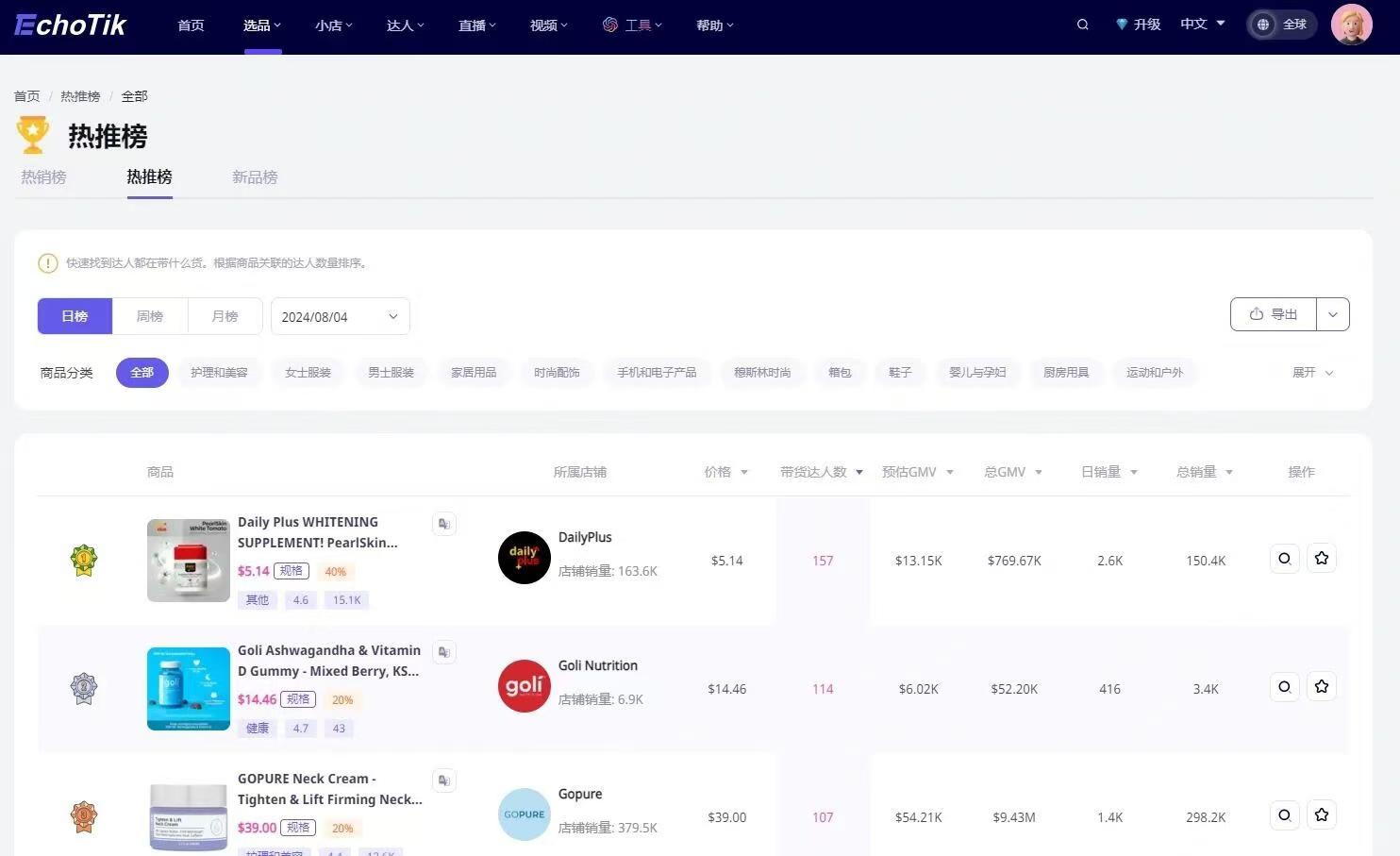Click the gold rank 1 medal

[84, 560]
